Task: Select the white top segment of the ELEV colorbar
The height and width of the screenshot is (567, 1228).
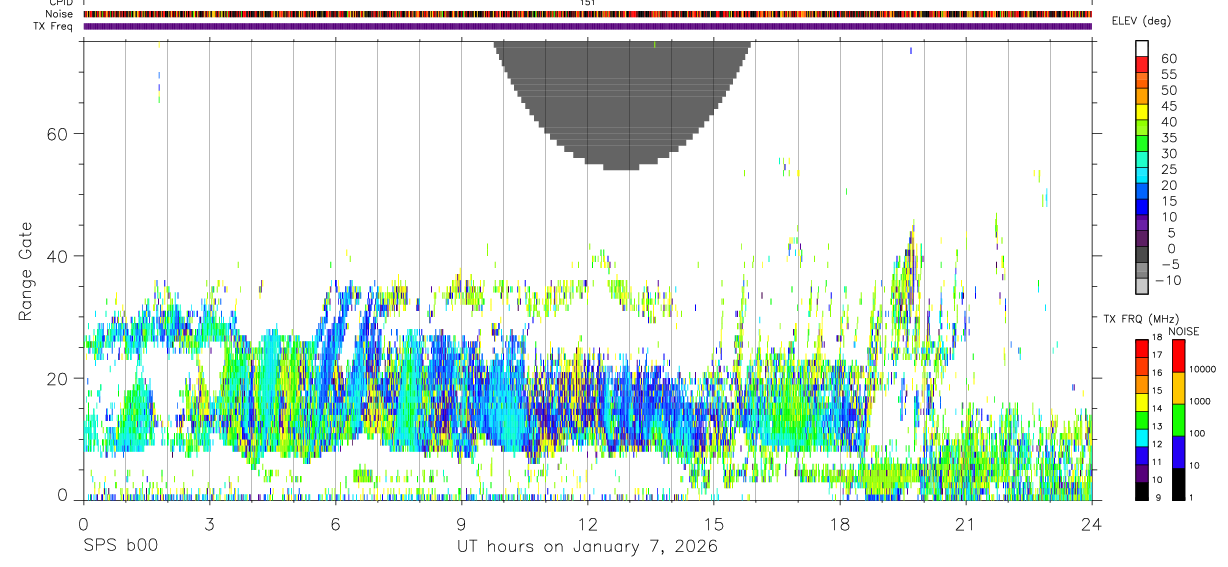Action: click(x=1143, y=48)
